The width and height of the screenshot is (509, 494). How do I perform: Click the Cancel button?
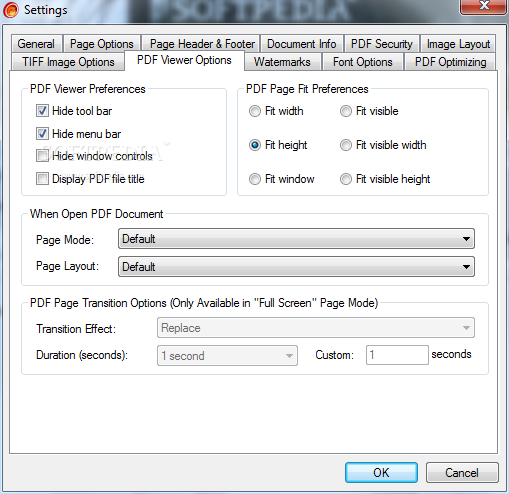coord(462,472)
